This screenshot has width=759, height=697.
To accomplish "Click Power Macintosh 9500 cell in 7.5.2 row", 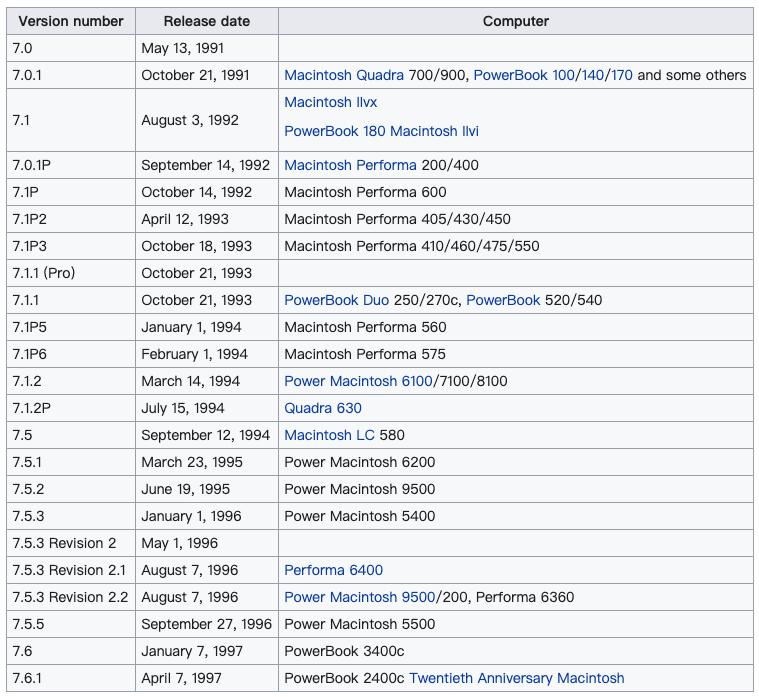I will pyautogui.click(x=516, y=489).
